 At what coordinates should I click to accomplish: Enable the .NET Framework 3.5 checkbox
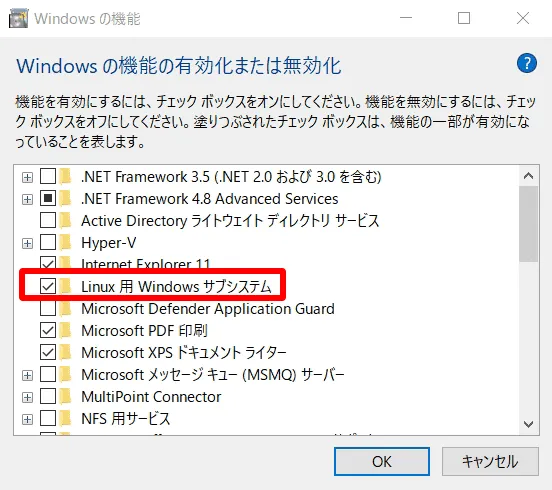[x=48, y=176]
